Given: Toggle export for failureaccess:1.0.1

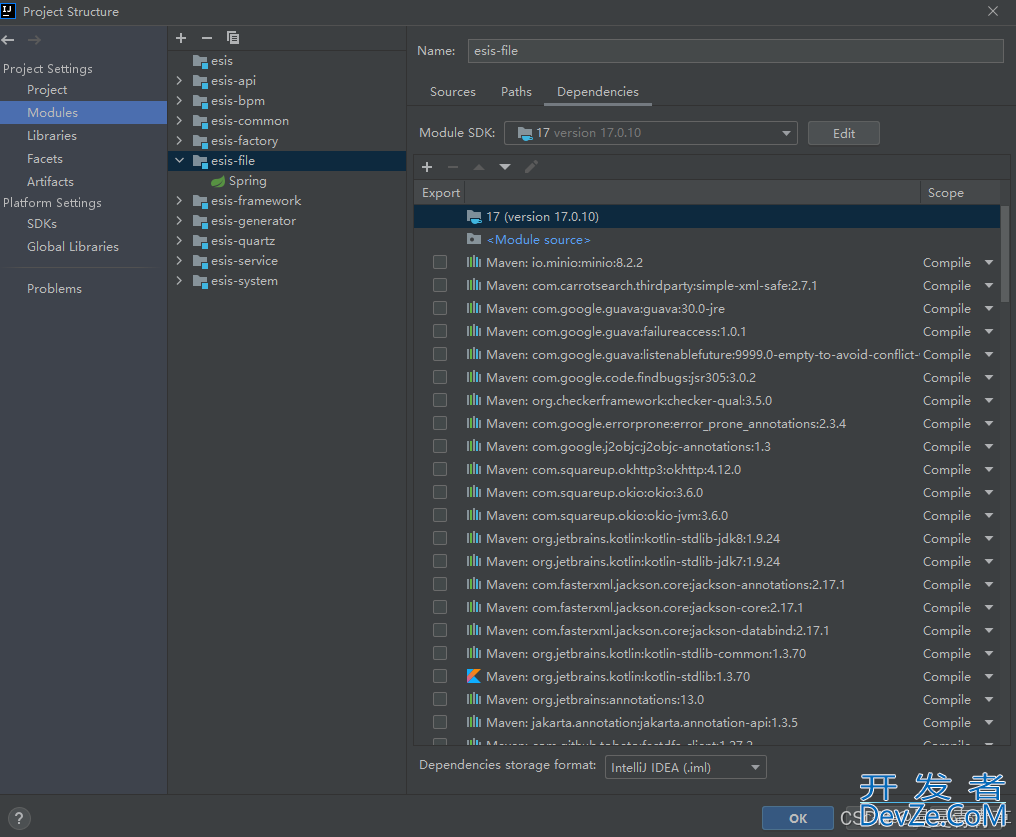Looking at the screenshot, I should [440, 331].
